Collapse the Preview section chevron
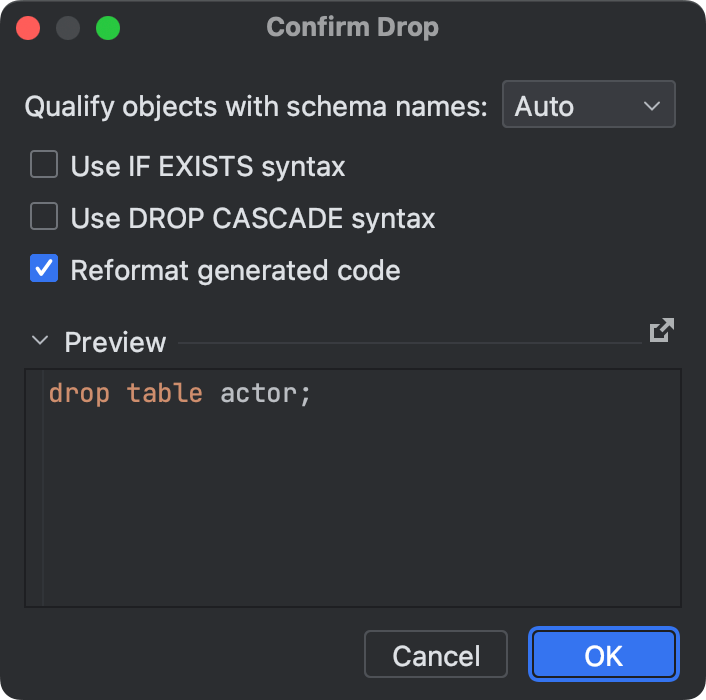Viewport: 706px width, 700px height. click(40, 341)
